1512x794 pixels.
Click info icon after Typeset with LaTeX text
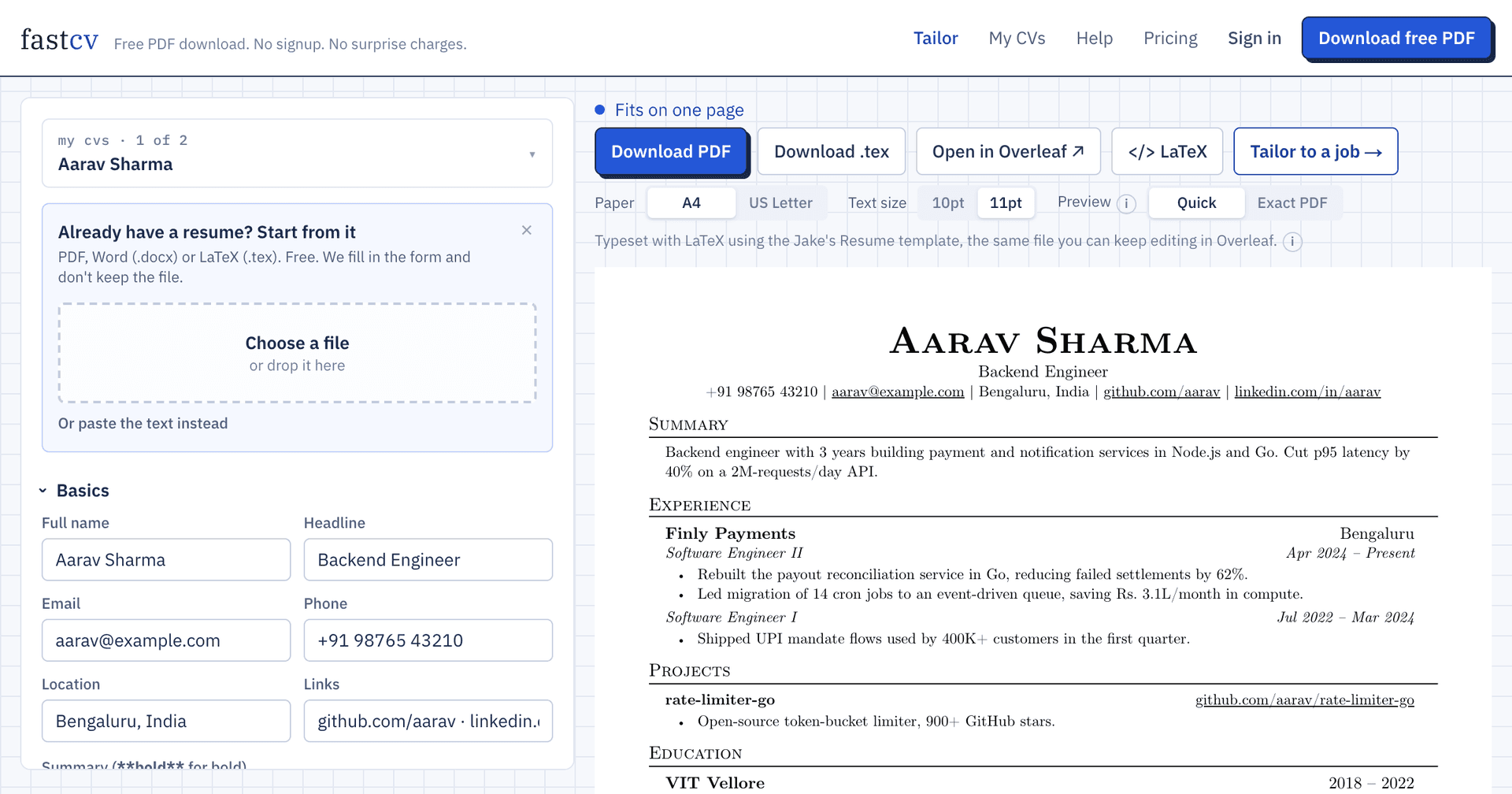coord(1292,242)
